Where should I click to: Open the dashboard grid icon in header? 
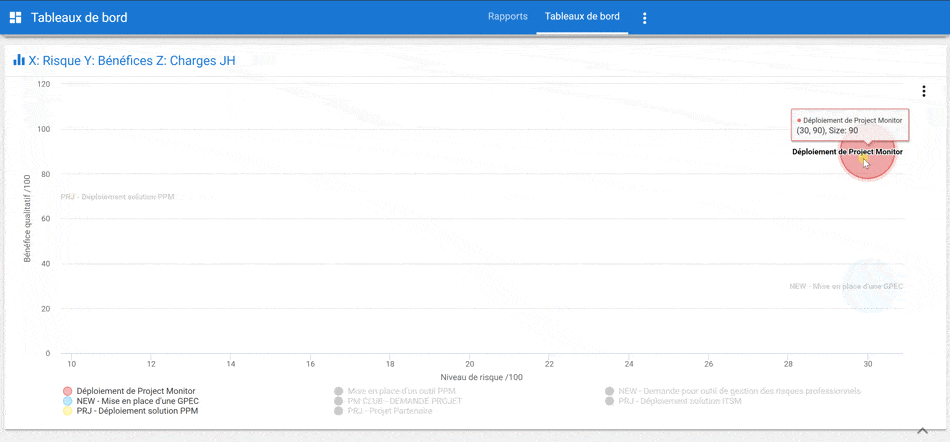16,18
